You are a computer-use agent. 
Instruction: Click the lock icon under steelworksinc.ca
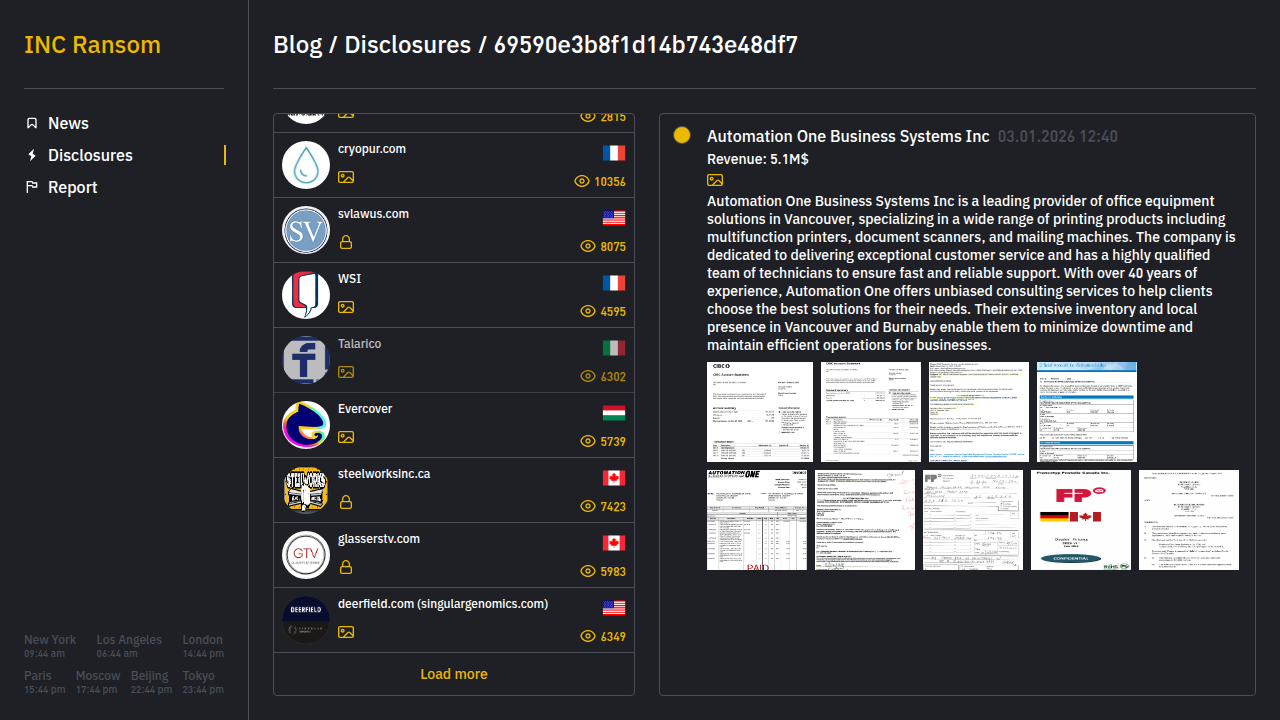[346, 502]
